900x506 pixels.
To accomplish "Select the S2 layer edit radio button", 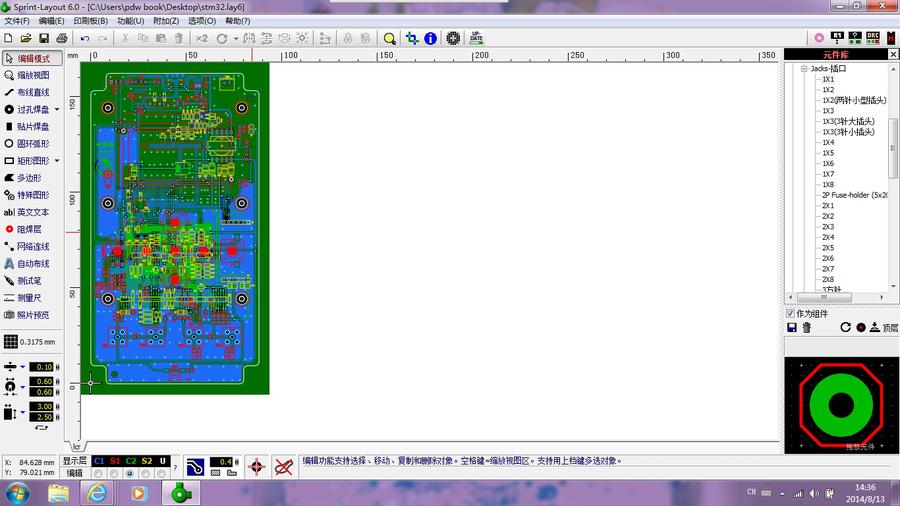I will tap(147, 473).
